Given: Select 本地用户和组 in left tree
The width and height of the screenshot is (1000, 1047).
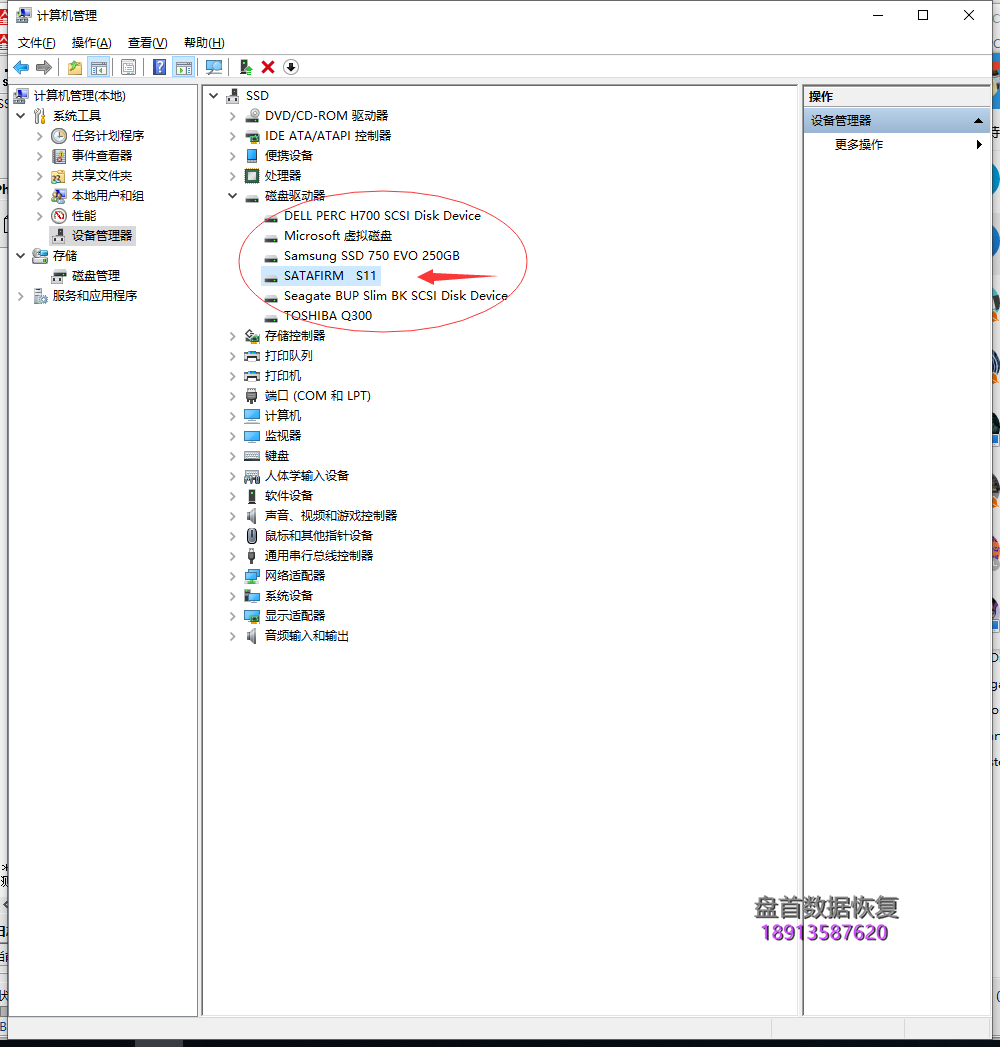Looking at the screenshot, I should coord(107,196).
